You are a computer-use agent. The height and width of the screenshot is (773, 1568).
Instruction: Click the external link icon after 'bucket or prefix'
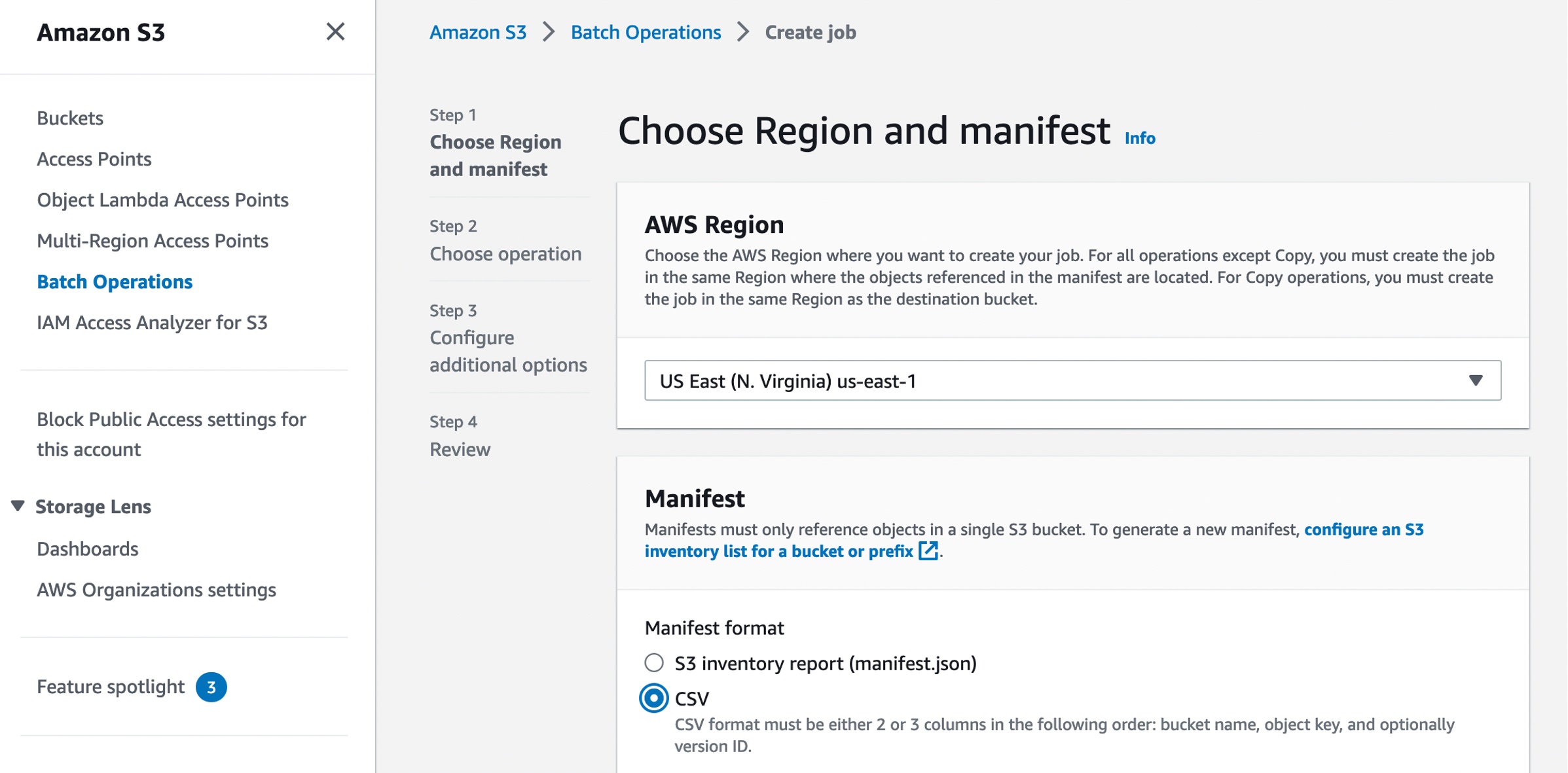(928, 551)
